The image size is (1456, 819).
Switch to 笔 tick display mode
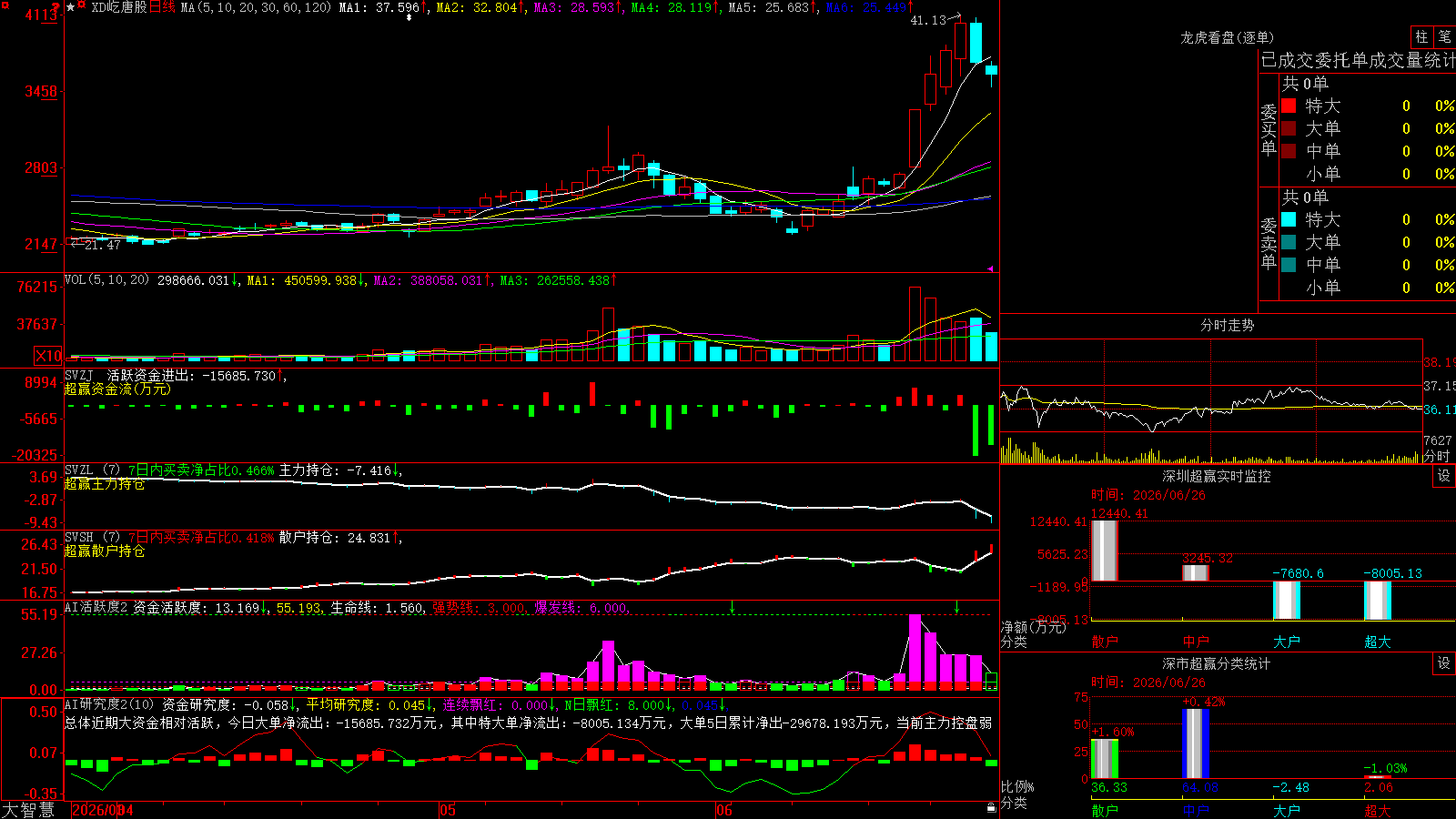pos(1445,37)
